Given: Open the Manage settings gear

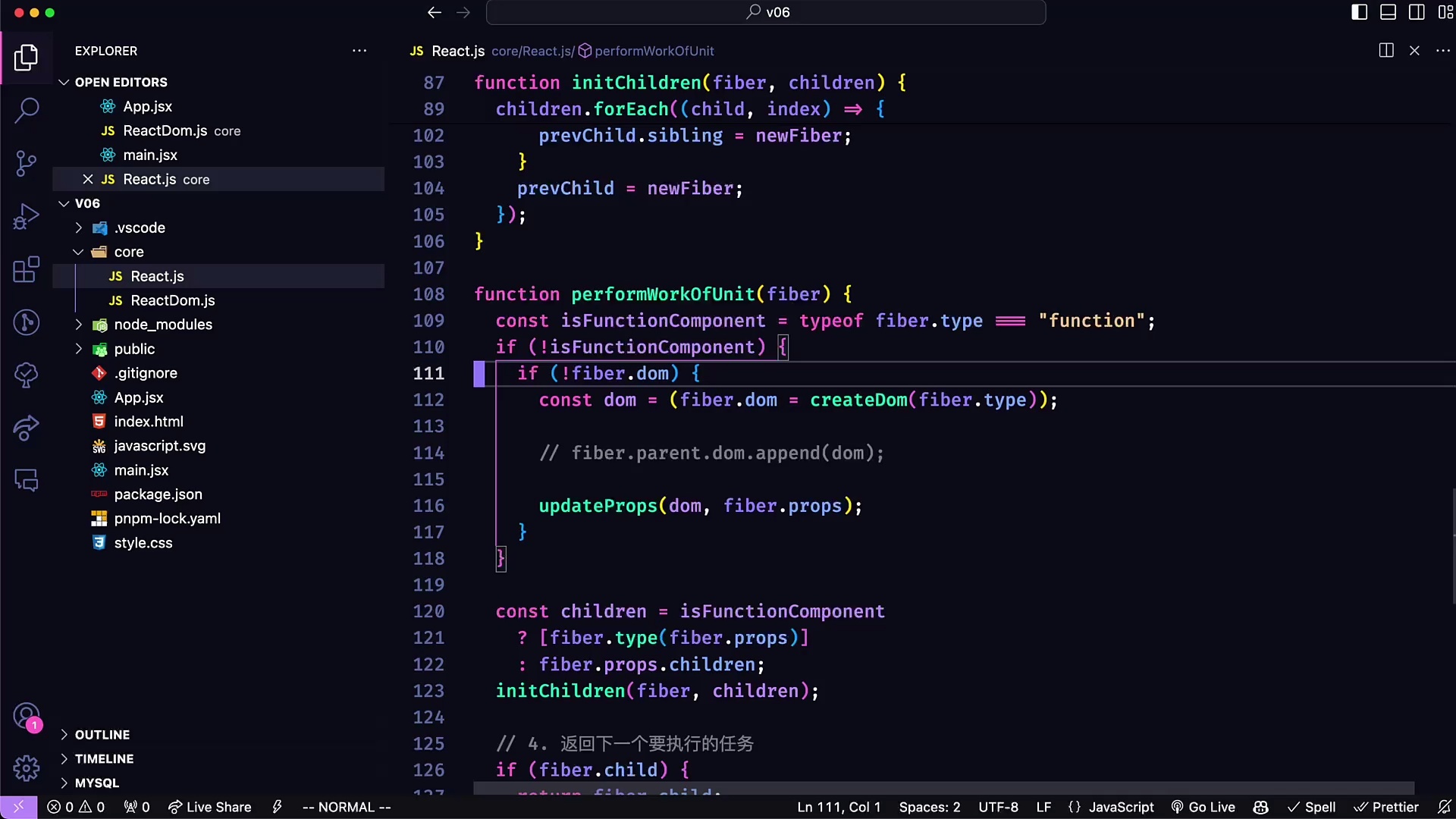Looking at the screenshot, I should (x=27, y=768).
